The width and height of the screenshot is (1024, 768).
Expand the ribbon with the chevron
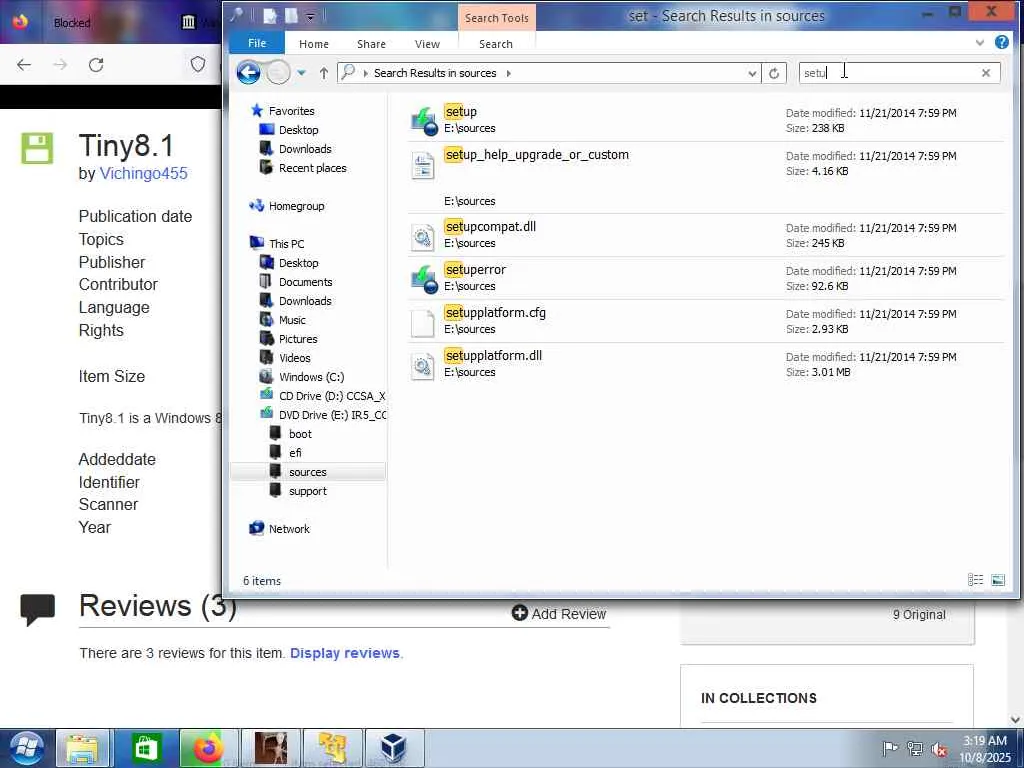[980, 42]
